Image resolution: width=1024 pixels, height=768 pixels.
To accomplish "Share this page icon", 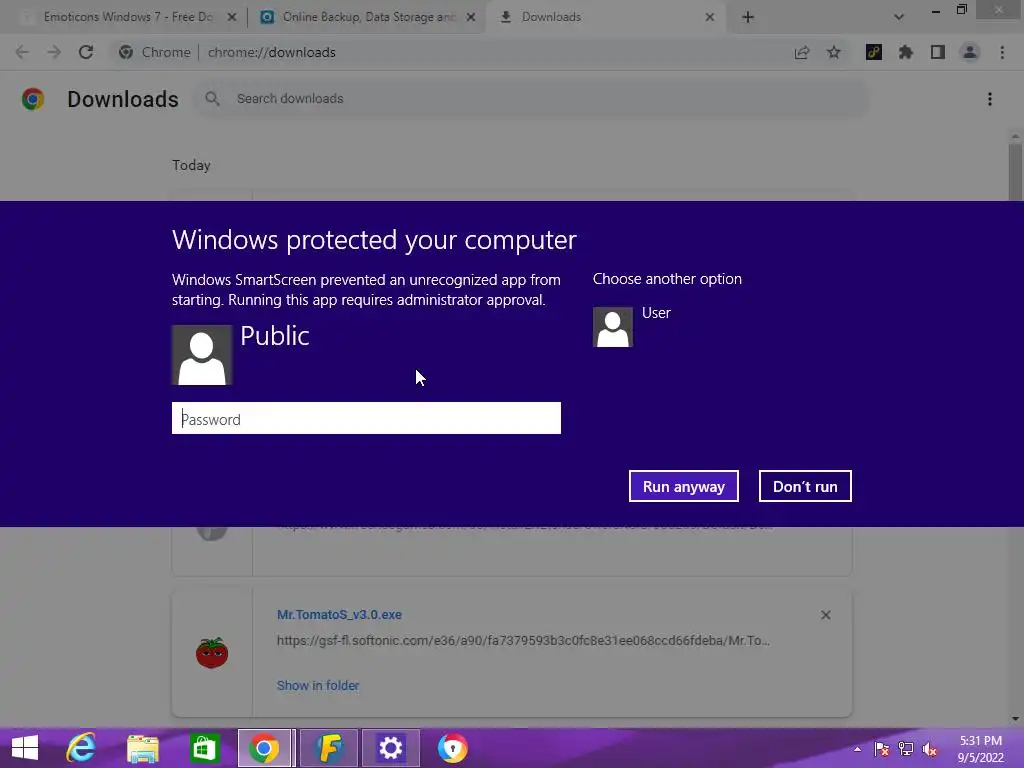I will 802,52.
